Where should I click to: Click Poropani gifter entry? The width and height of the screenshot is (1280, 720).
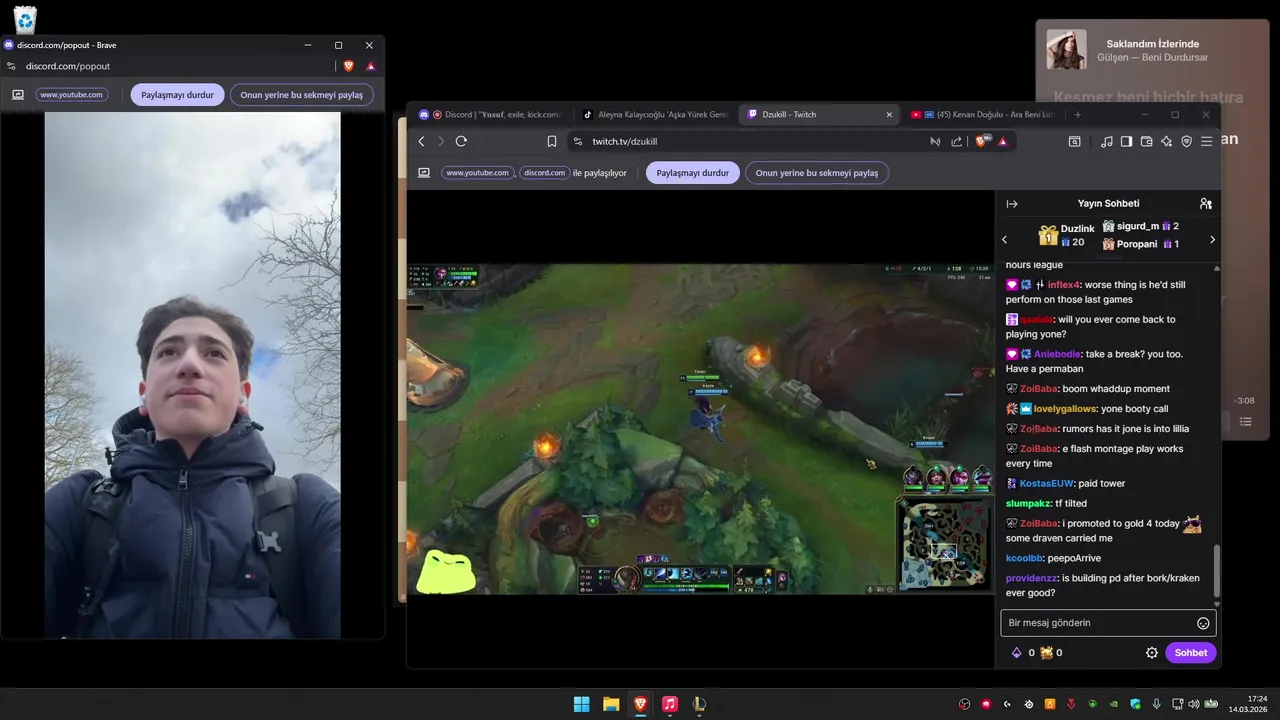point(1140,244)
